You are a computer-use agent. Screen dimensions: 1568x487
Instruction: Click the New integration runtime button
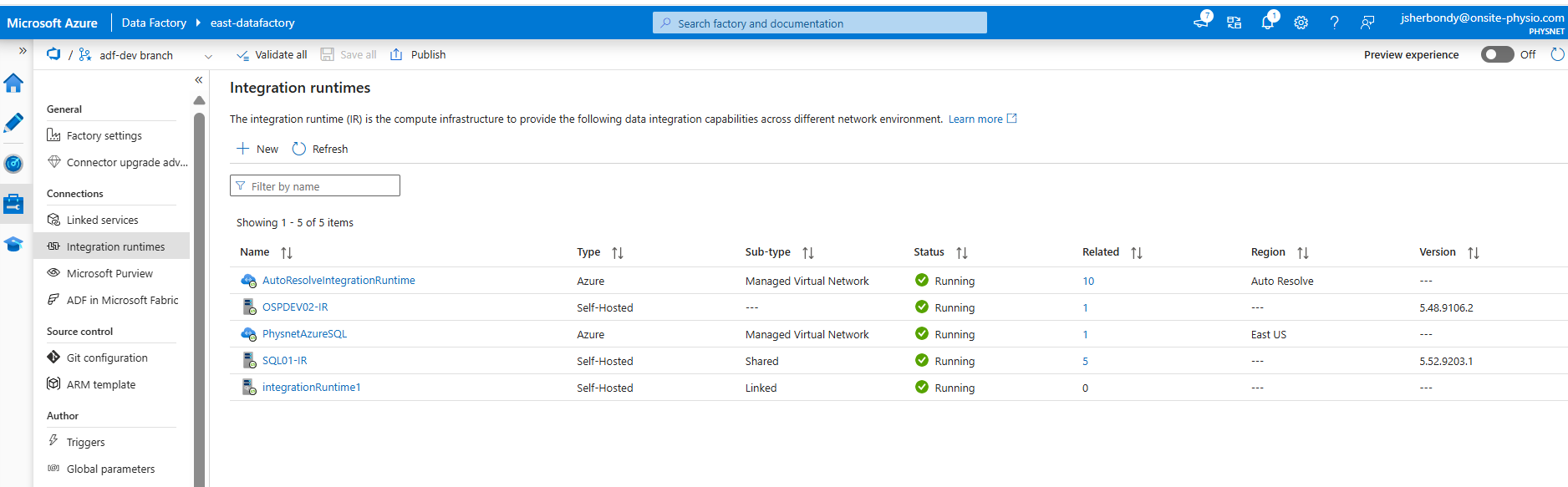point(257,149)
